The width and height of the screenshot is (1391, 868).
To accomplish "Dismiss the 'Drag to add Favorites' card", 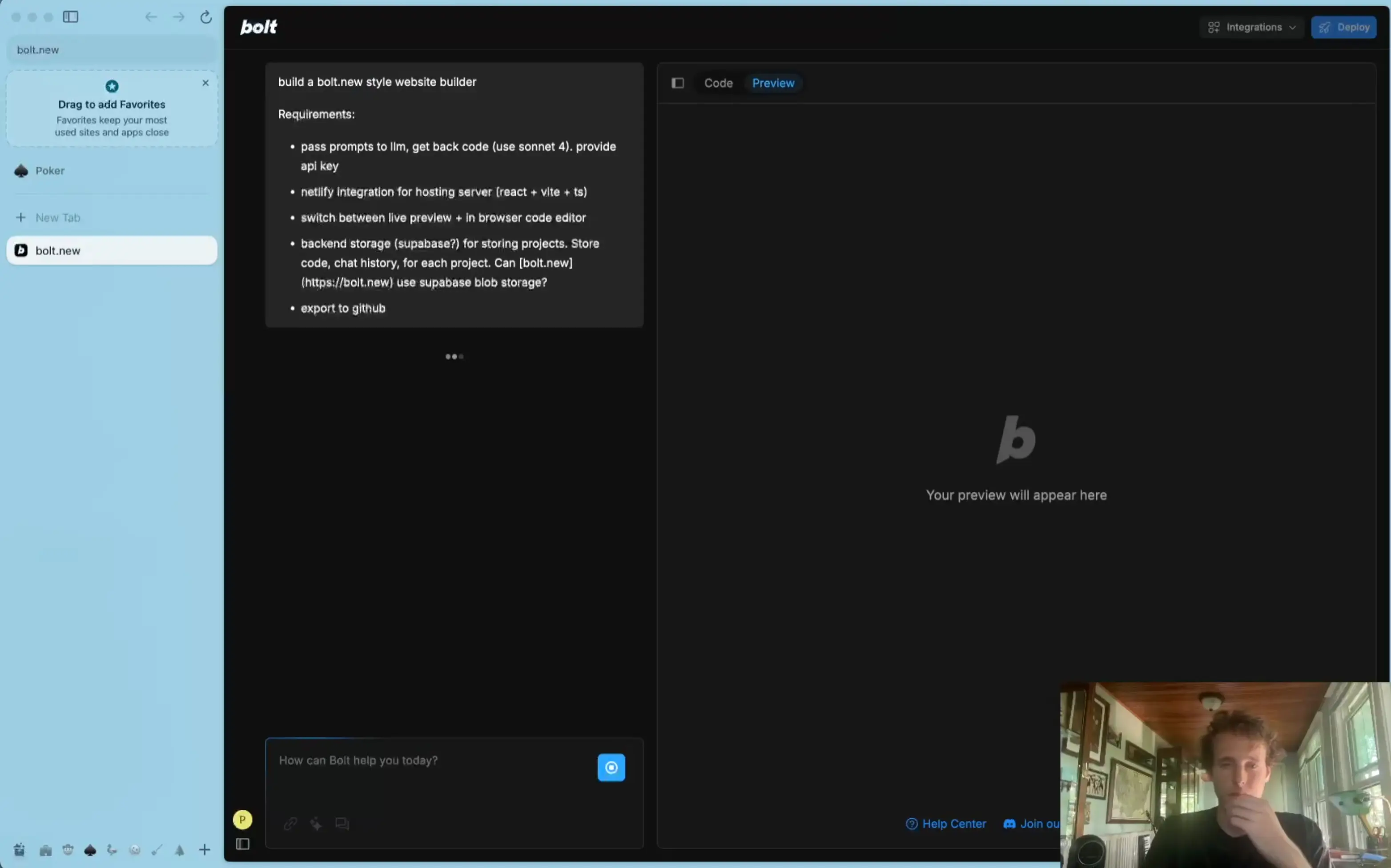I will click(205, 83).
